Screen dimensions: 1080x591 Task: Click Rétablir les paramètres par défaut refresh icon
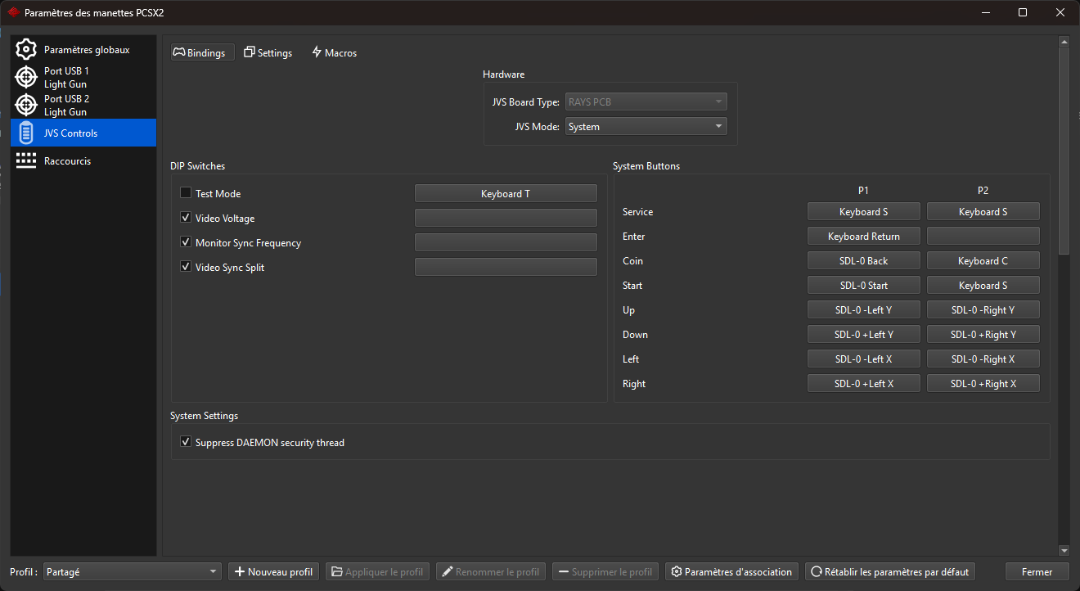[x=816, y=572]
